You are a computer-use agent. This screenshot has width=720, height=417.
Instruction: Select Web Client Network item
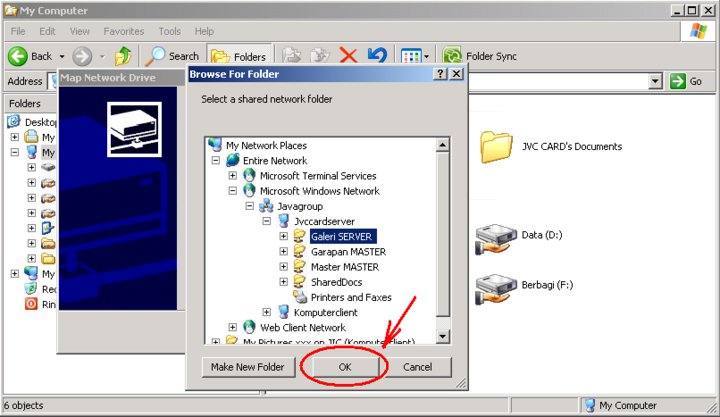coord(303,327)
